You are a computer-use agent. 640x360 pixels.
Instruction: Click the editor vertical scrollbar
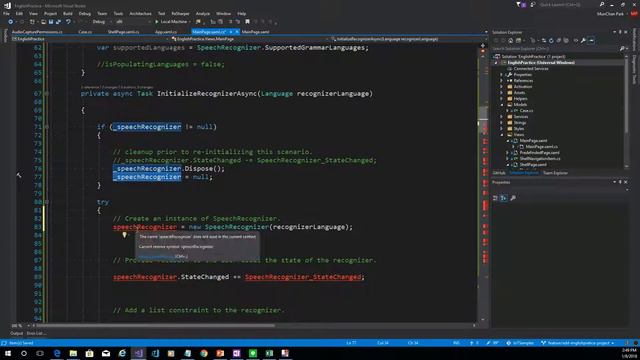[x=483, y=184]
